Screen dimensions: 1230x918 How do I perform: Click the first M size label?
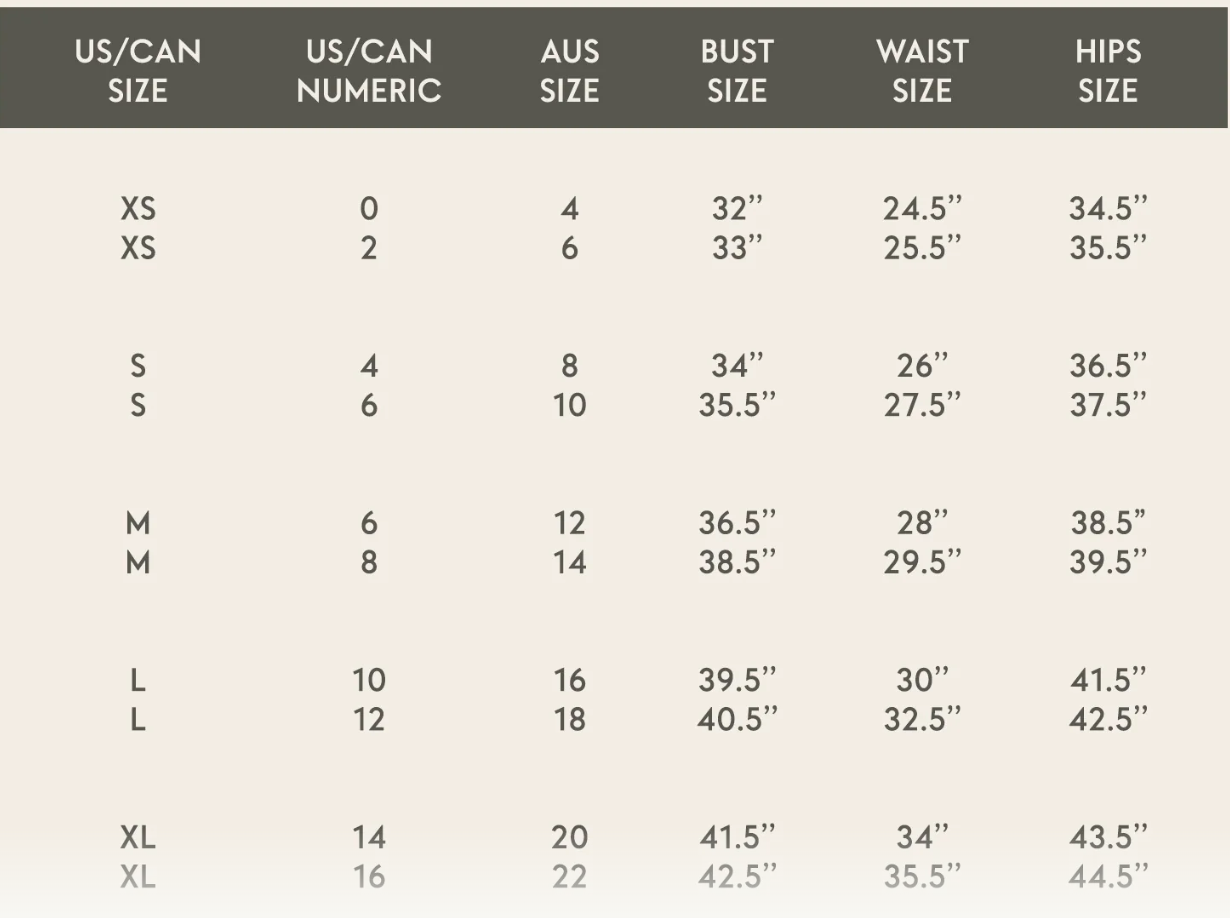[x=138, y=523]
